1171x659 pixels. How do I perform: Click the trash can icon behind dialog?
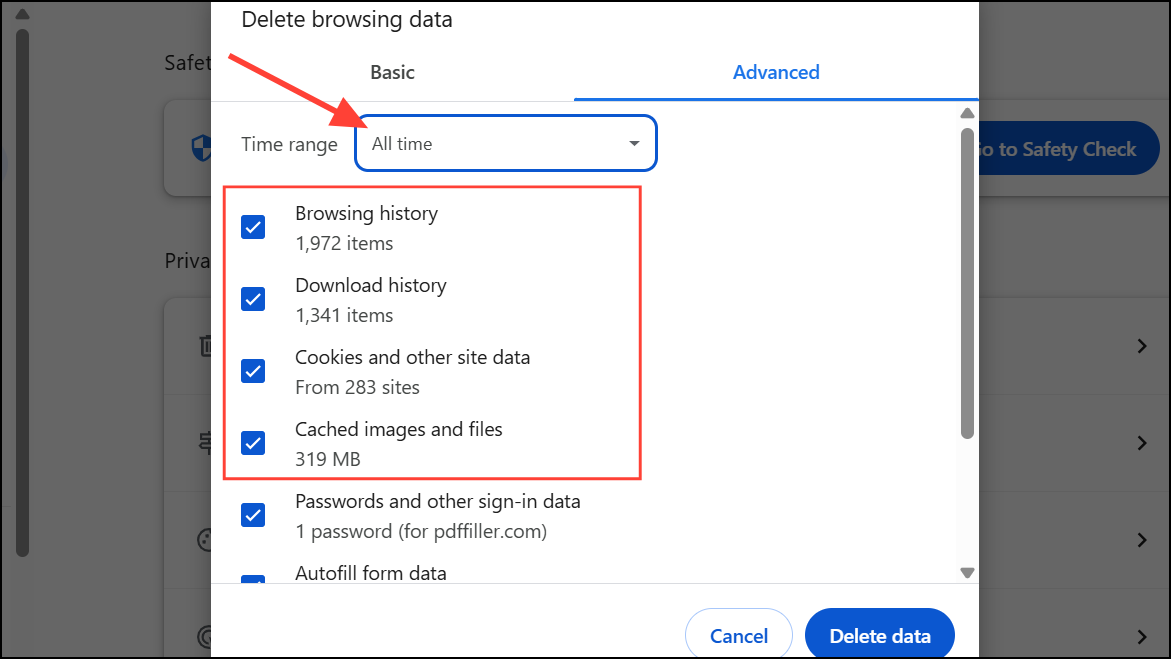[205, 347]
